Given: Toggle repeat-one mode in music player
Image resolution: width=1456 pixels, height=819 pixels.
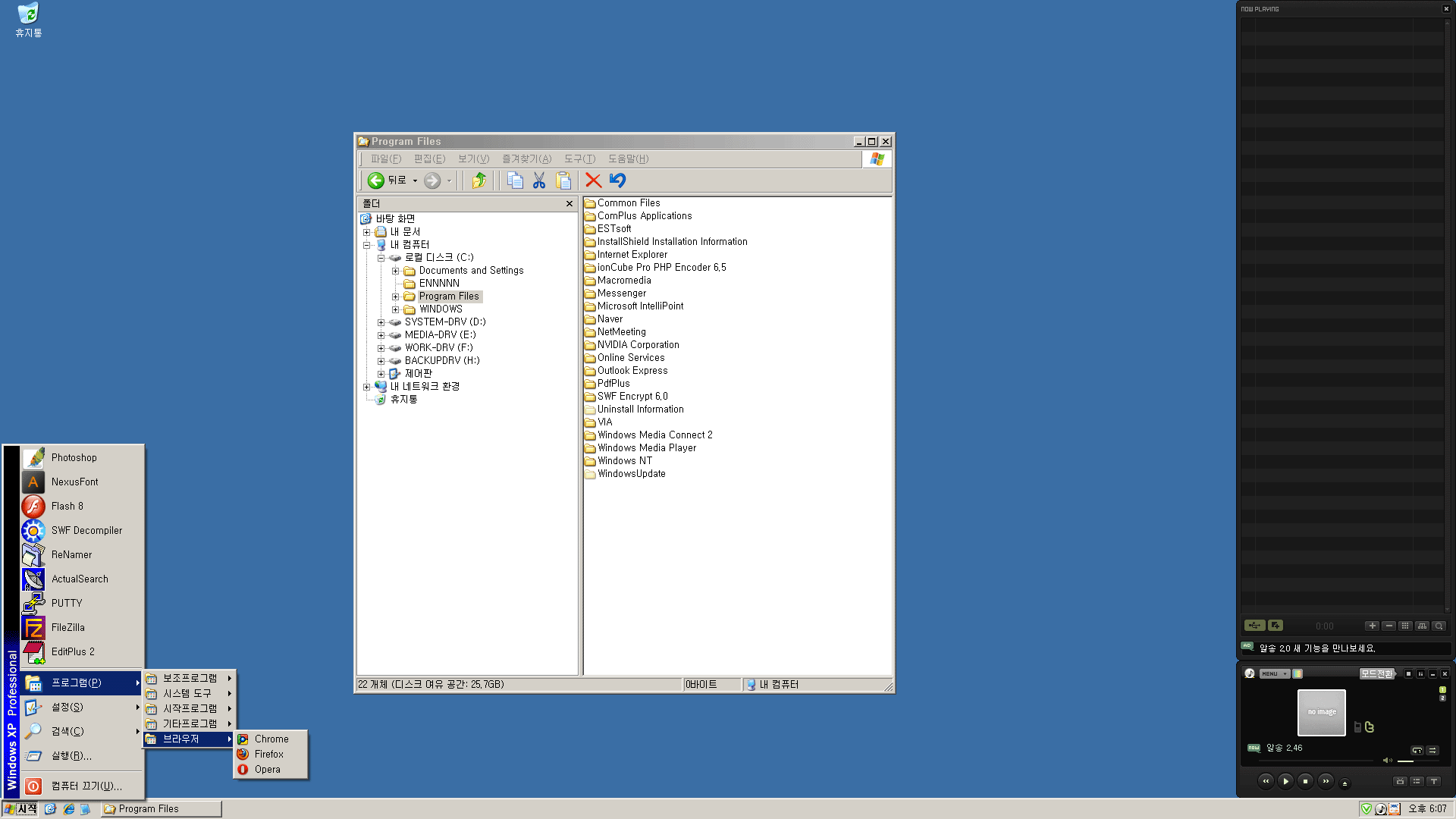Looking at the screenshot, I should pyautogui.click(x=1417, y=750).
